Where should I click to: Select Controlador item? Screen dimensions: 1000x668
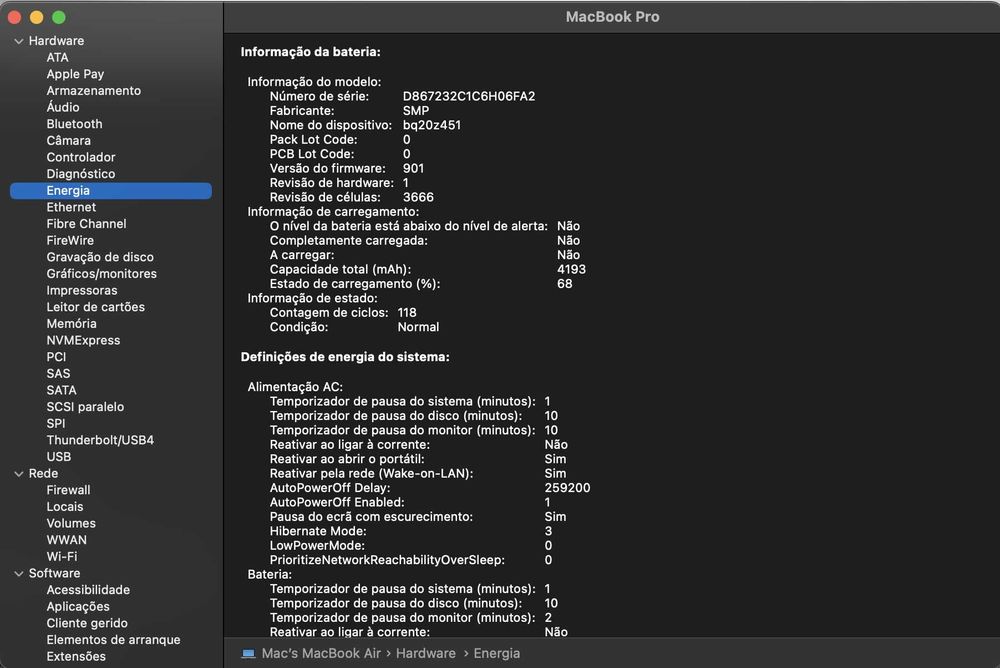pos(81,157)
